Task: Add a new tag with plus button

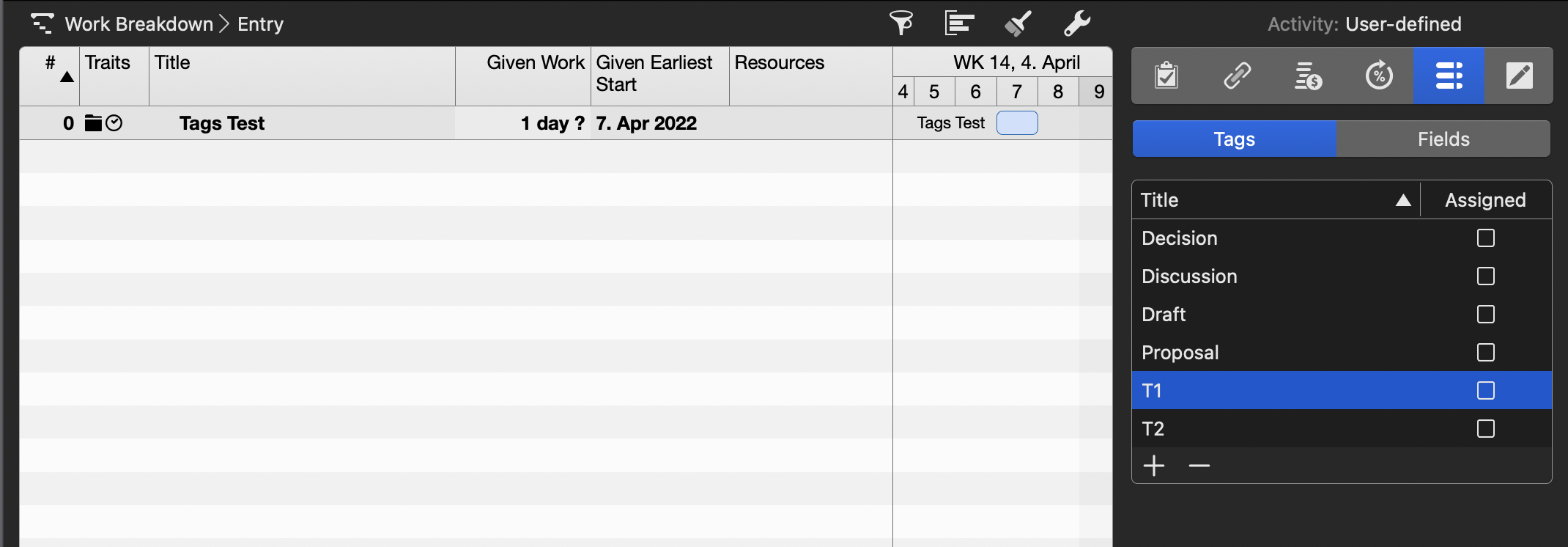Action: tap(1154, 466)
